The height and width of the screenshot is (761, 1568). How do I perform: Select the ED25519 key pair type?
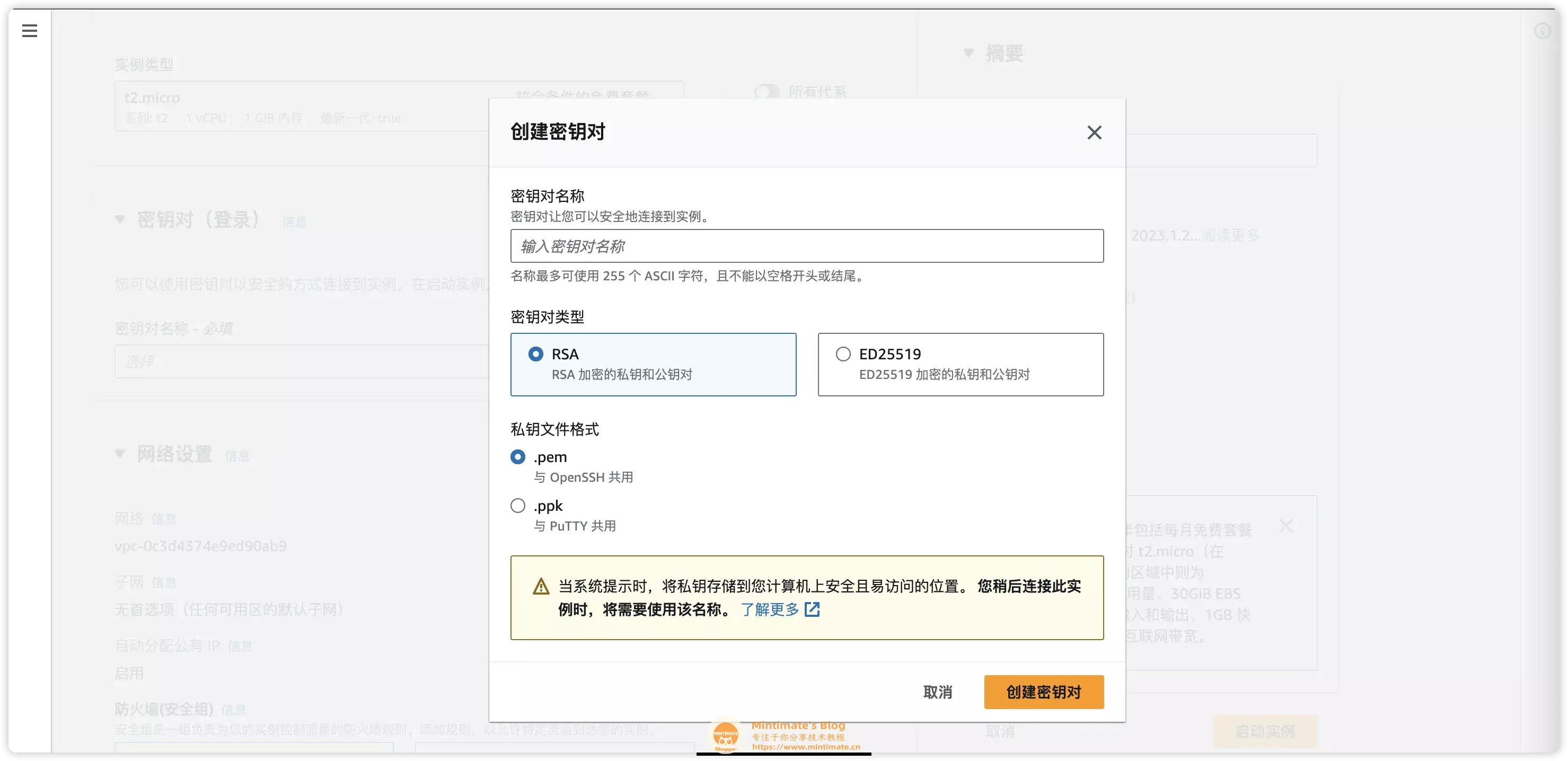961,365
